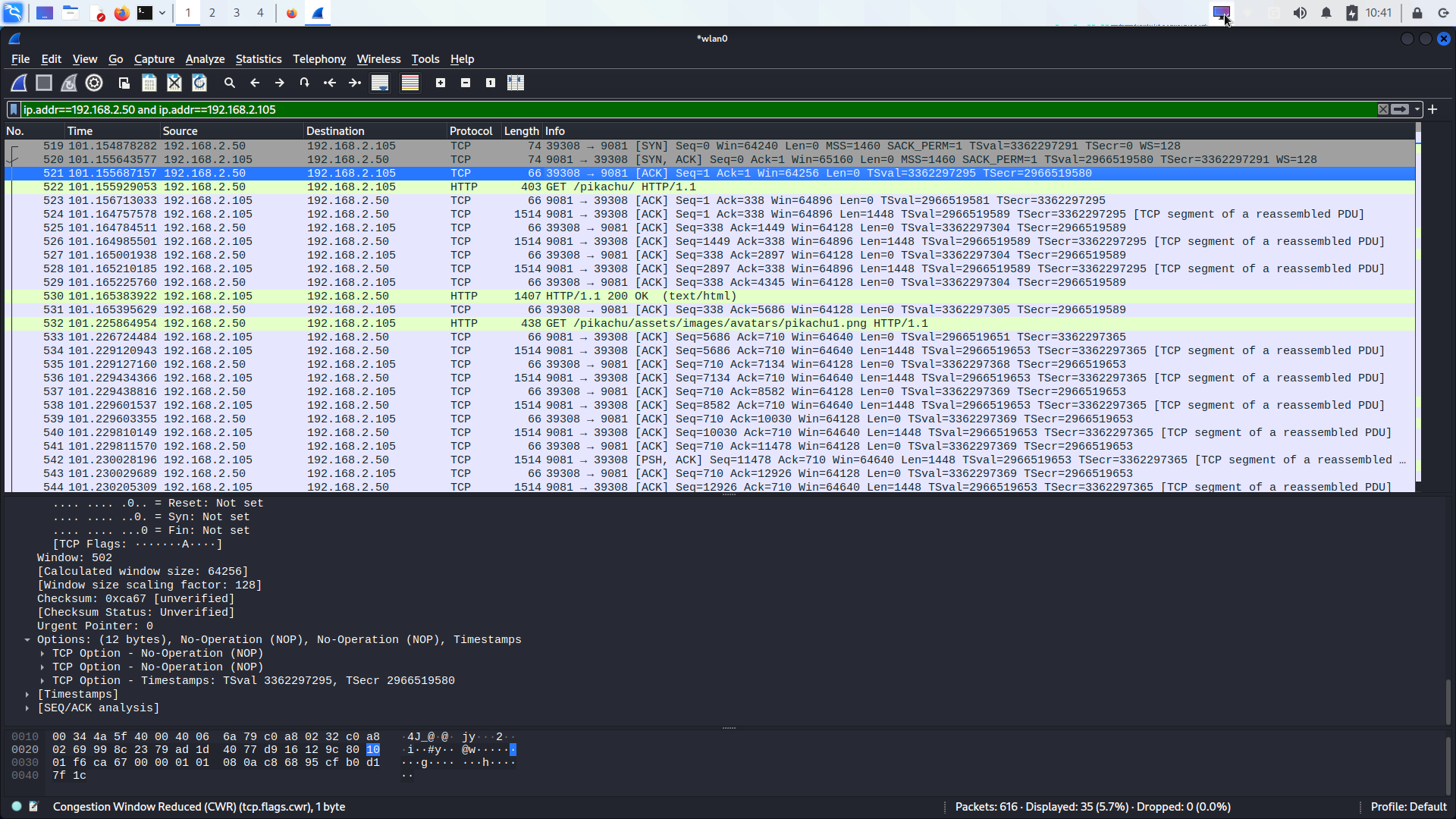Start capturing packets with the shark fin icon

19,83
